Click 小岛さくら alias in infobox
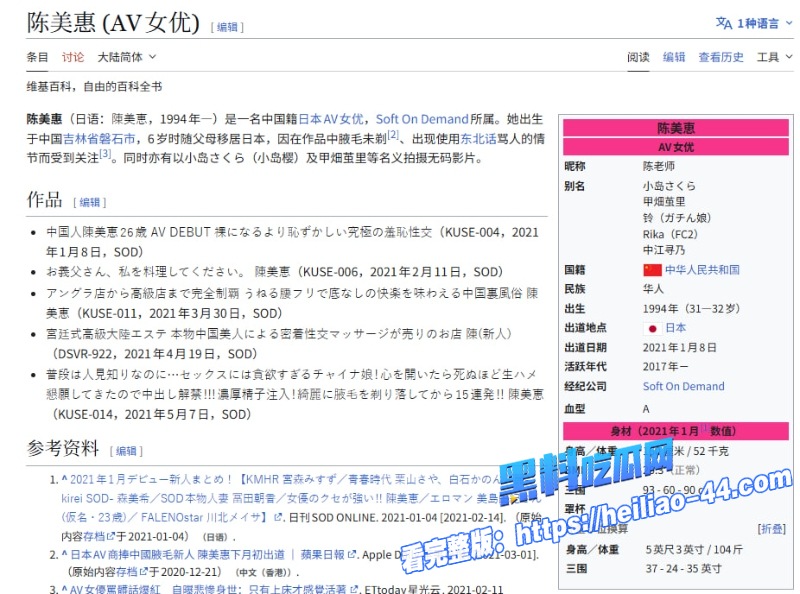The image size is (800, 594). pos(669,186)
